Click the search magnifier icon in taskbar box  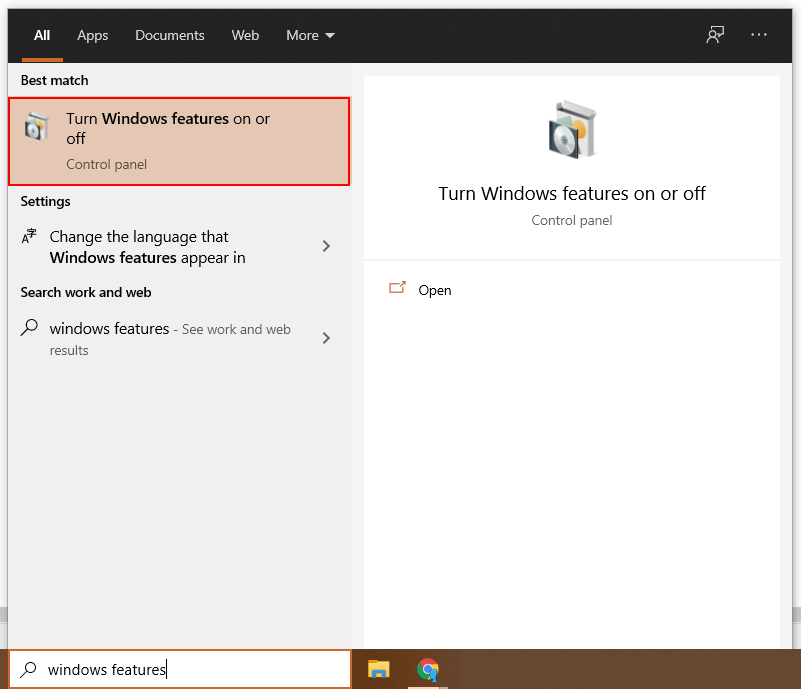[x=29, y=669]
